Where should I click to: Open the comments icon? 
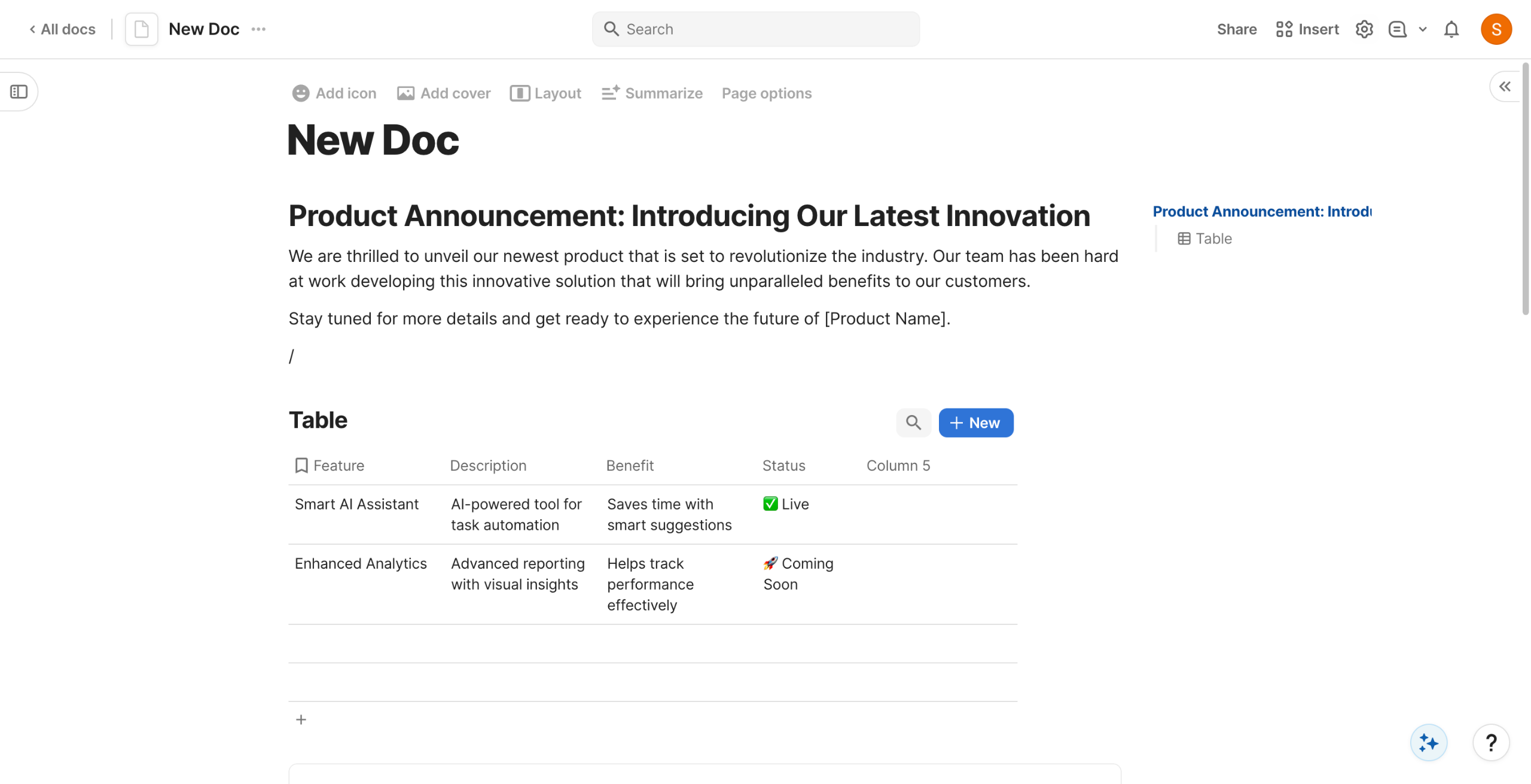1397,29
